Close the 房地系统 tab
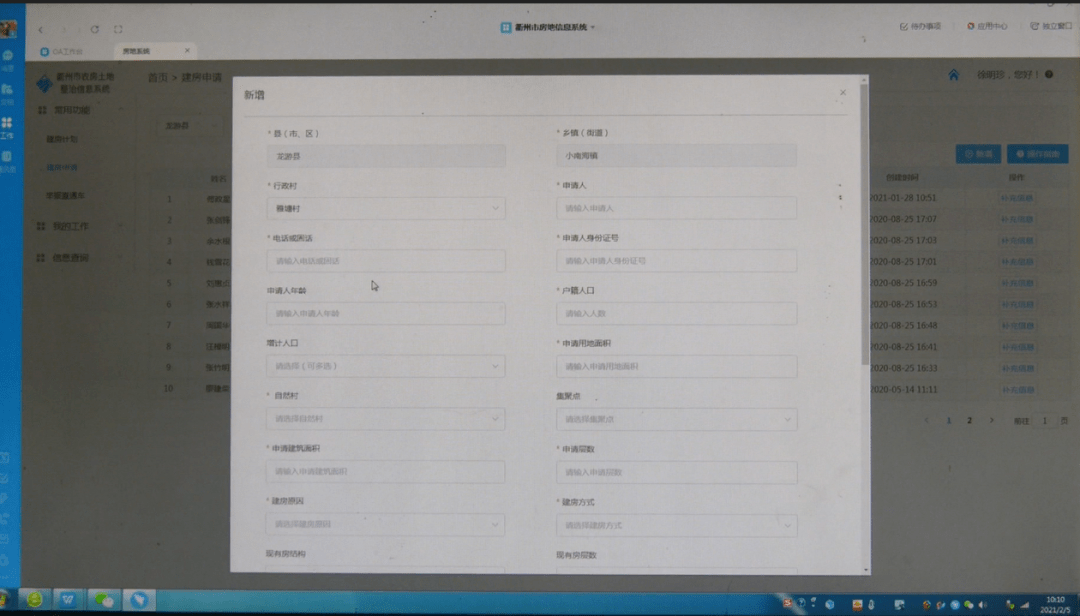1080x616 pixels. tap(187, 51)
